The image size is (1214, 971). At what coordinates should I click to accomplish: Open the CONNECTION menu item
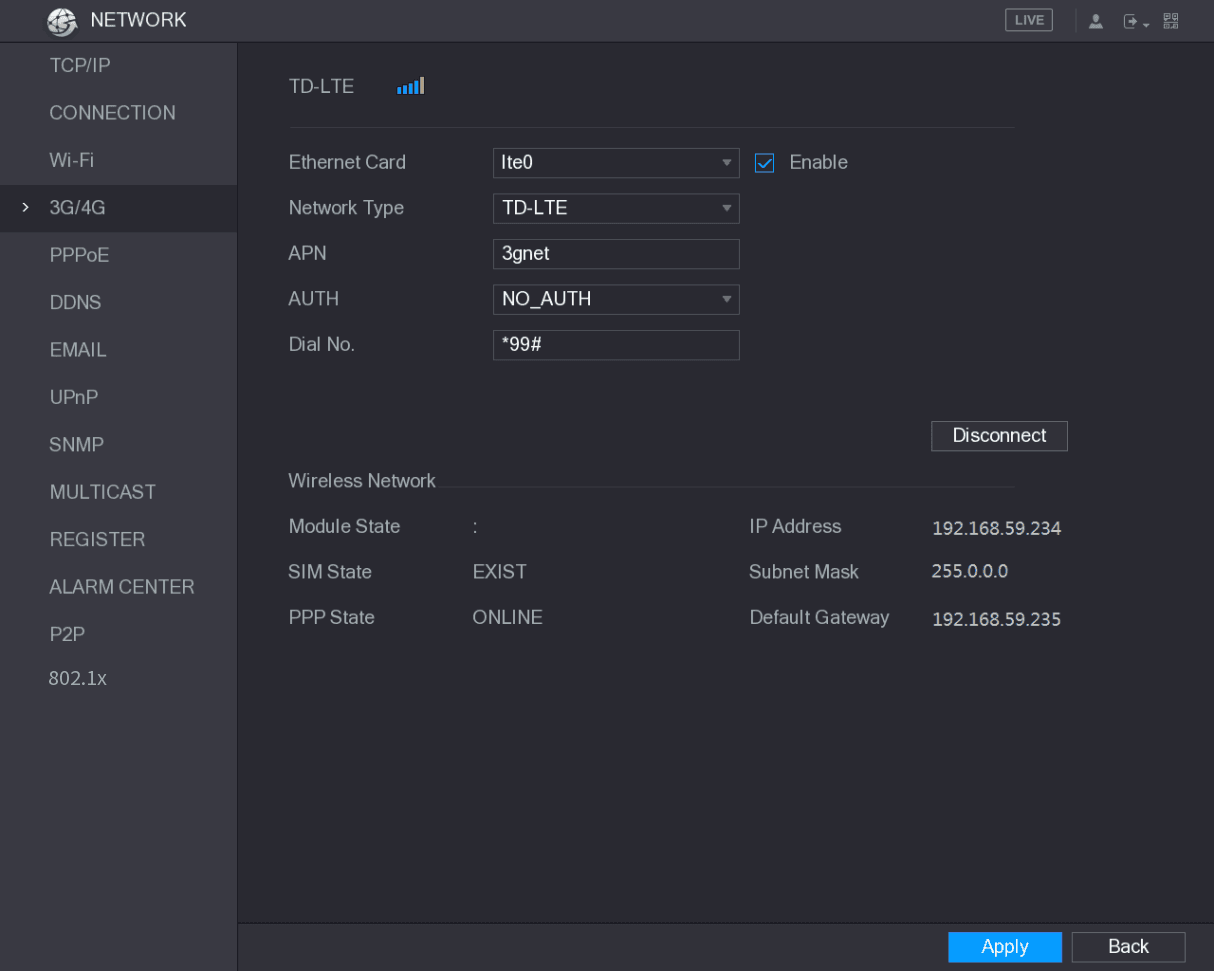[118, 113]
